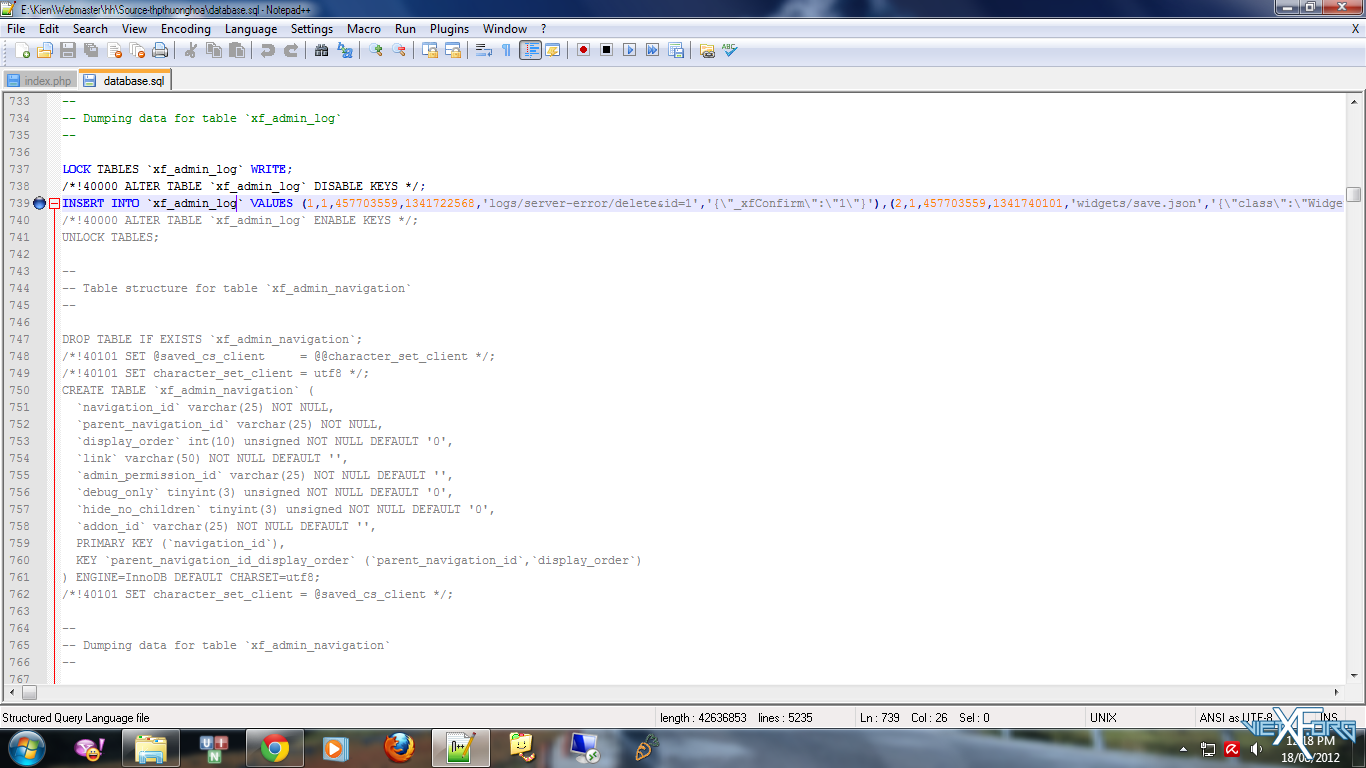
Task: Start recording a macro
Action: click(583, 50)
